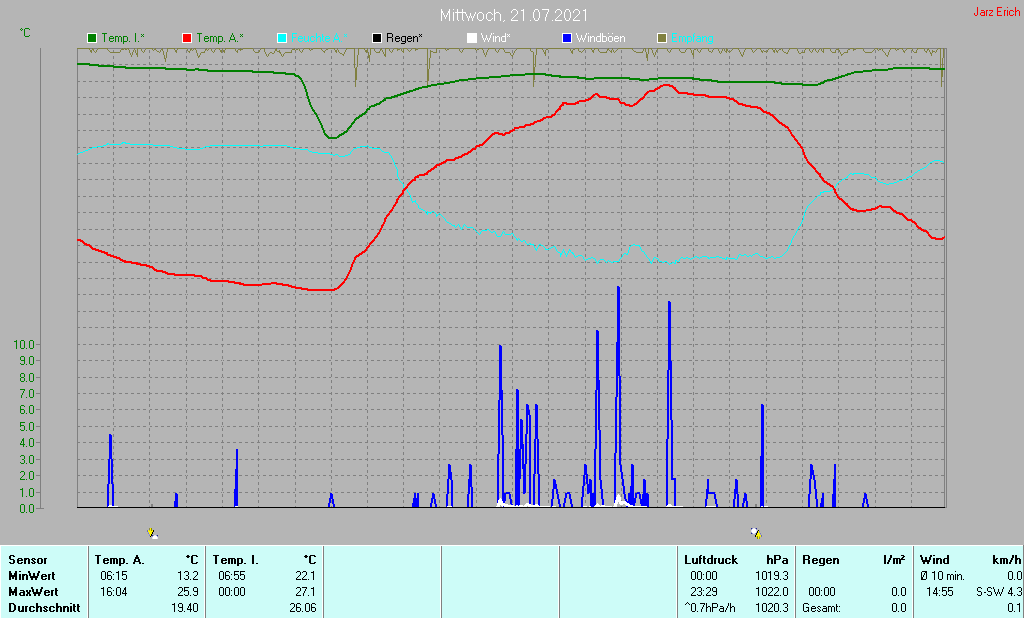This screenshot has width=1024, height=618.
Task: Click the 1020.3 average pressure value
Action: 772,608
